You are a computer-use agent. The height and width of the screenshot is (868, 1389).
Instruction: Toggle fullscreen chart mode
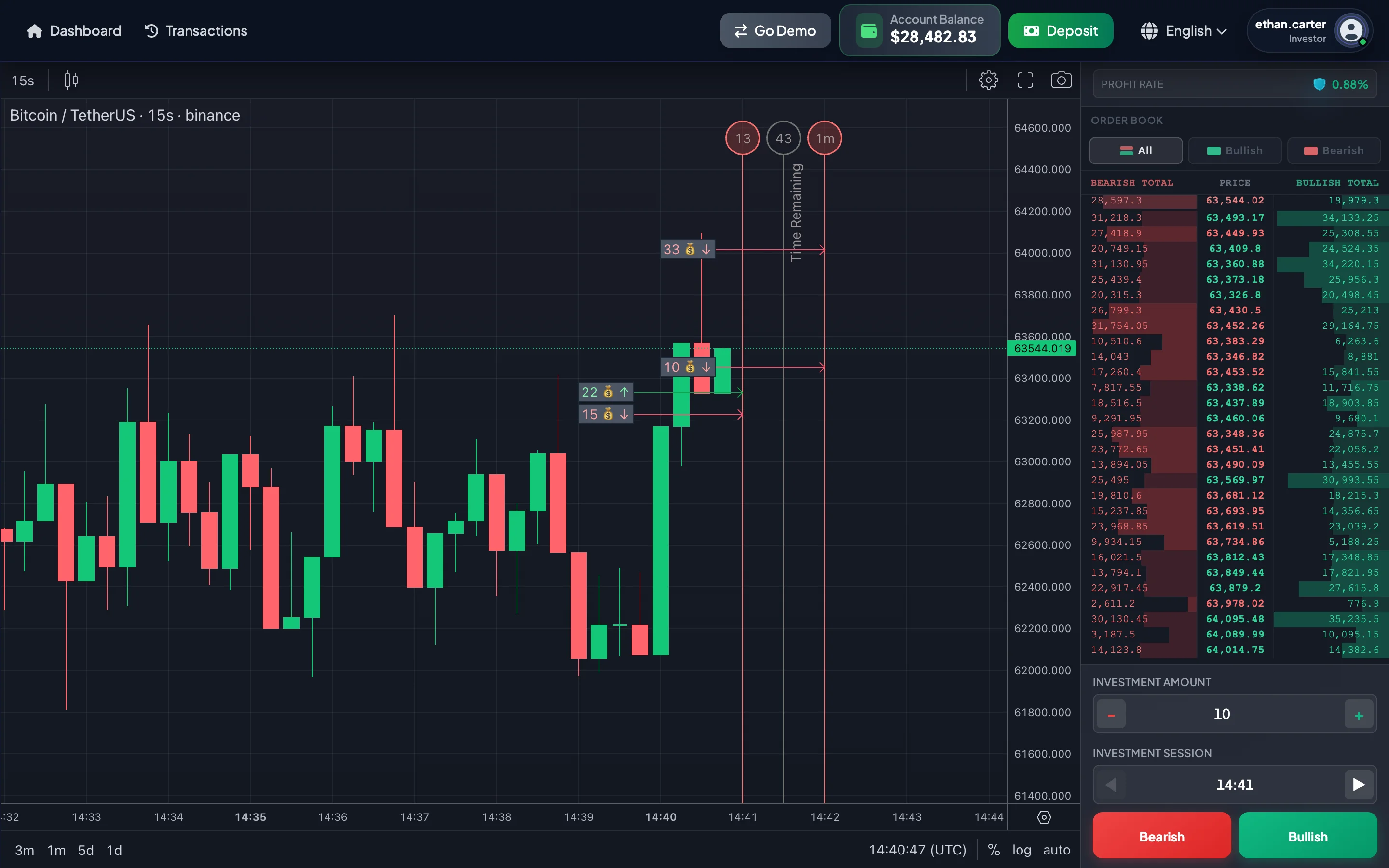1025,81
